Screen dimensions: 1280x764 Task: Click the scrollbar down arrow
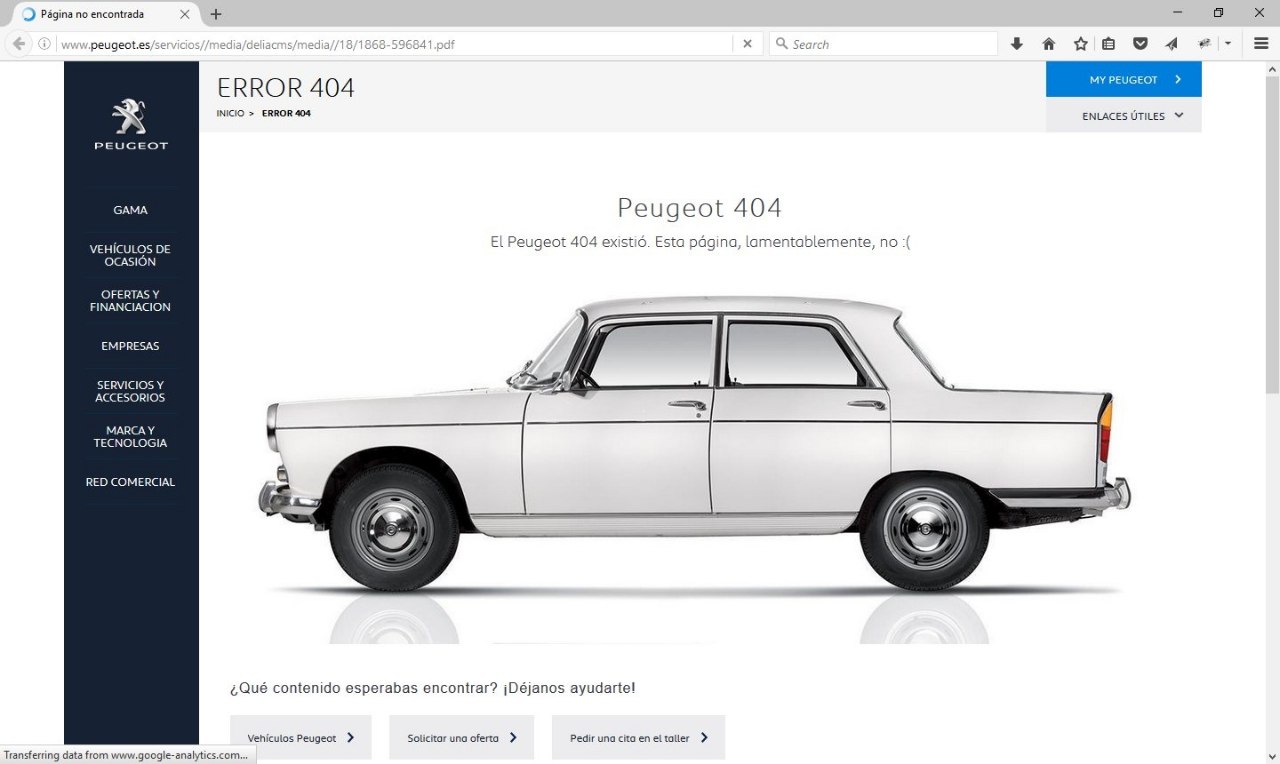click(x=1272, y=755)
